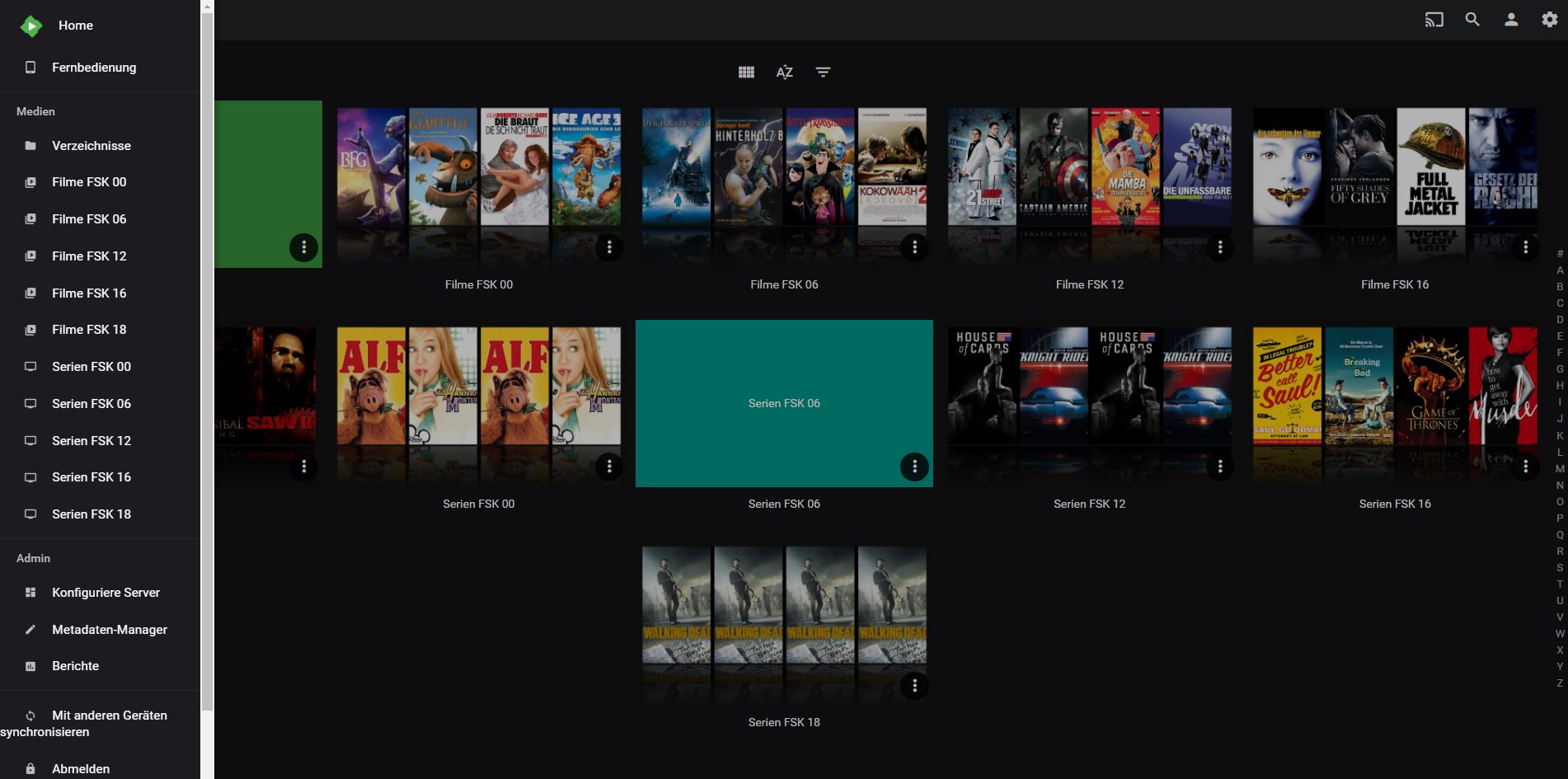Open more menu on Filme FSK 00 card

pos(609,247)
